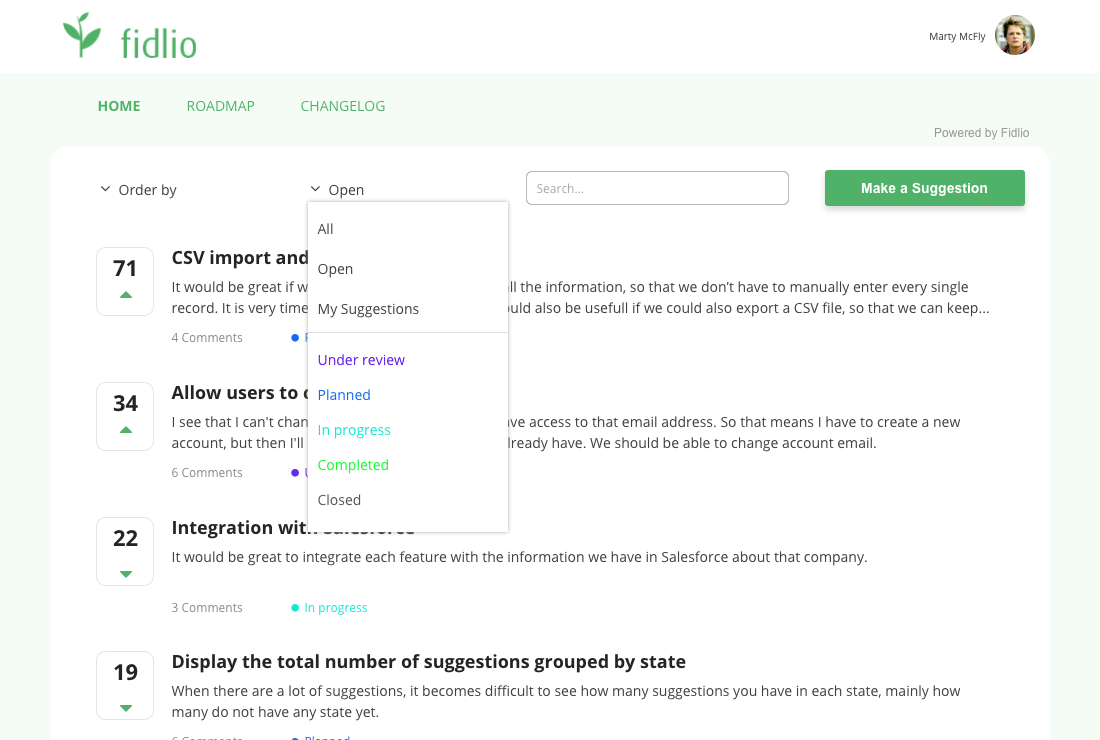Filter by Under review status
The image size is (1100, 740).
[361, 360]
